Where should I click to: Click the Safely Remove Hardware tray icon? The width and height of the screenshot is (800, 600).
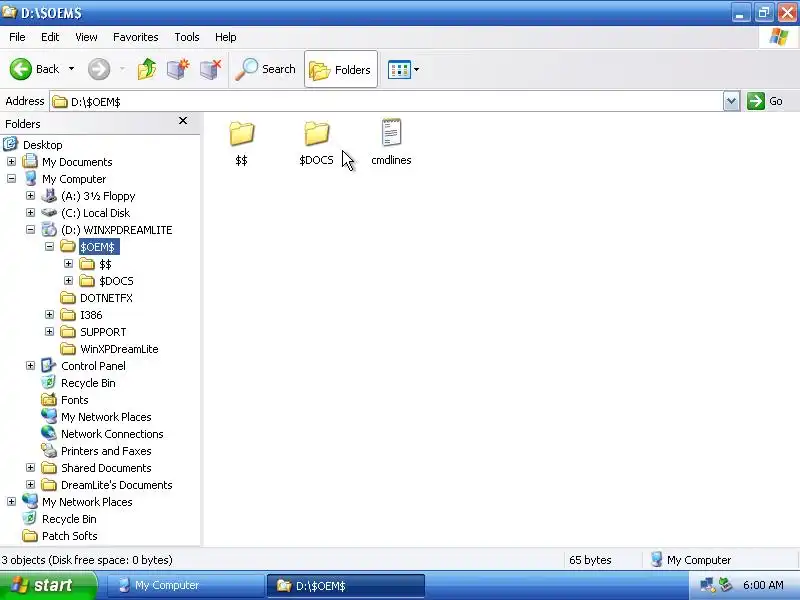pos(725,585)
